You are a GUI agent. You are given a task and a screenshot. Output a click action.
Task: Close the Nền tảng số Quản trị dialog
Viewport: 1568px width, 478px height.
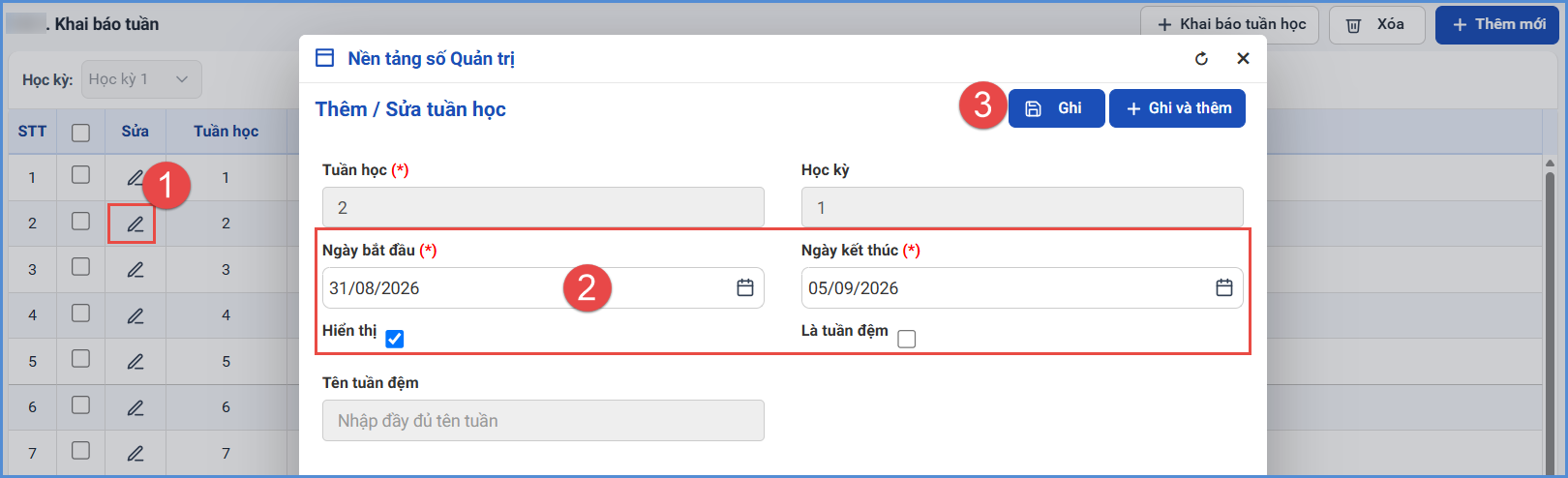click(x=1243, y=59)
